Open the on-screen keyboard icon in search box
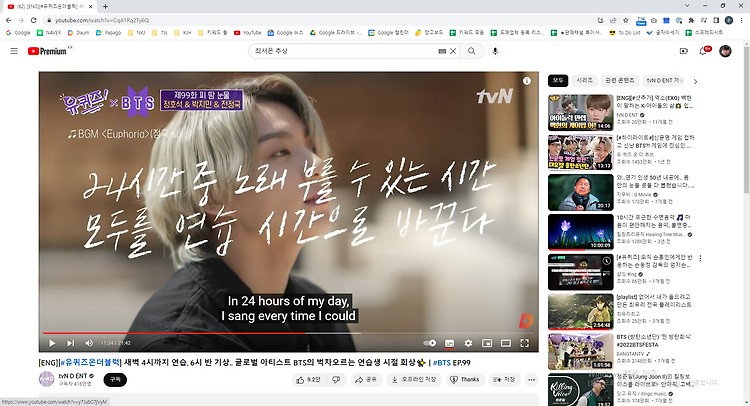This screenshot has width=750, height=406. [442, 51]
